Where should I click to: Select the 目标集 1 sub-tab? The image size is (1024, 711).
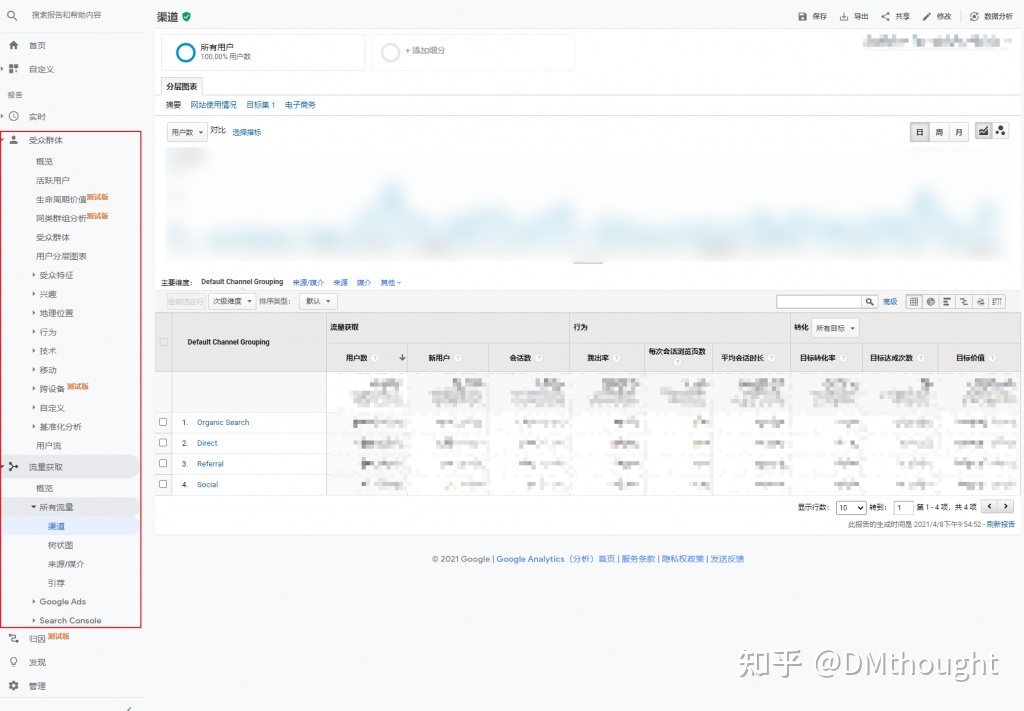261,104
